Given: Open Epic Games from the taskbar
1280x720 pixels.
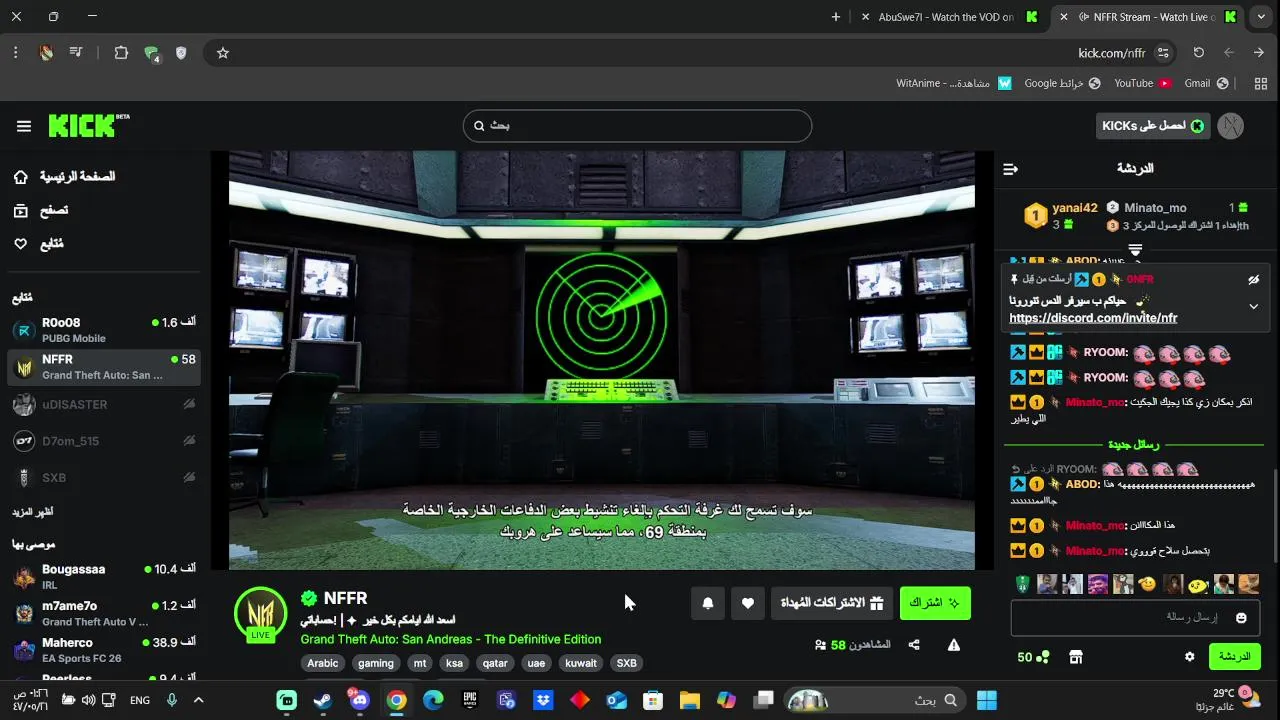Looking at the screenshot, I should pyautogui.click(x=469, y=700).
